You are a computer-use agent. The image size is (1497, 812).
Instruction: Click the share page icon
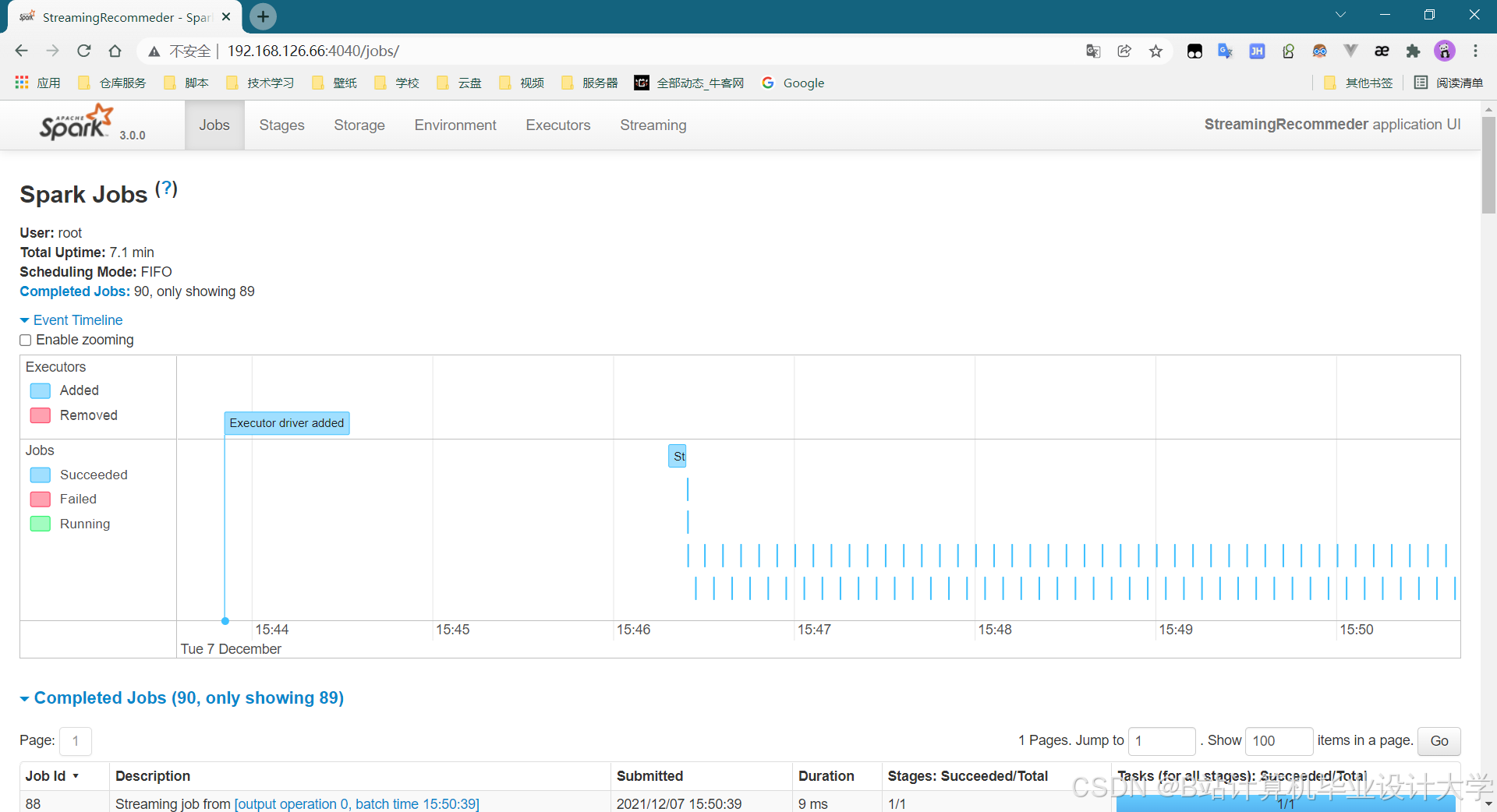pos(1124,51)
